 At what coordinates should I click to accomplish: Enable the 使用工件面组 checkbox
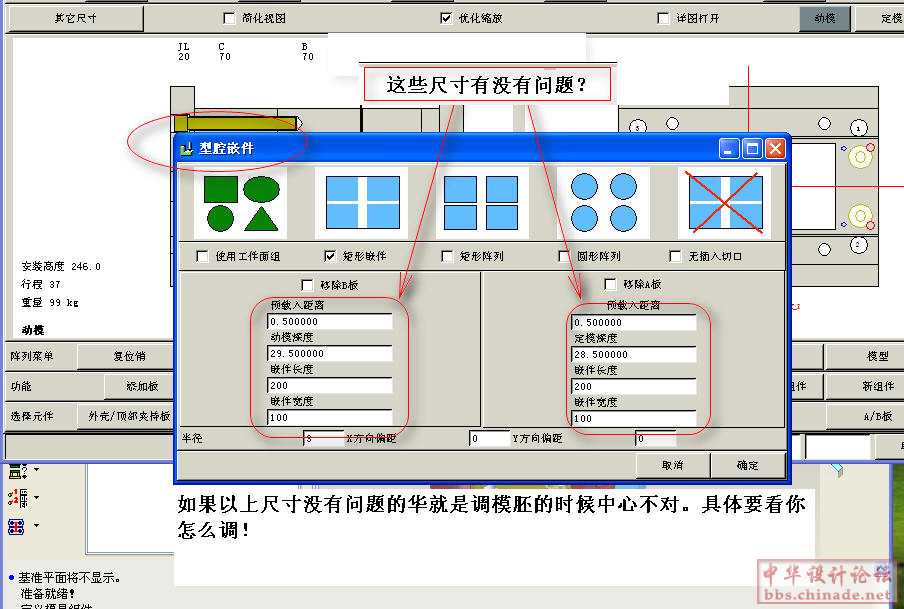pos(202,256)
